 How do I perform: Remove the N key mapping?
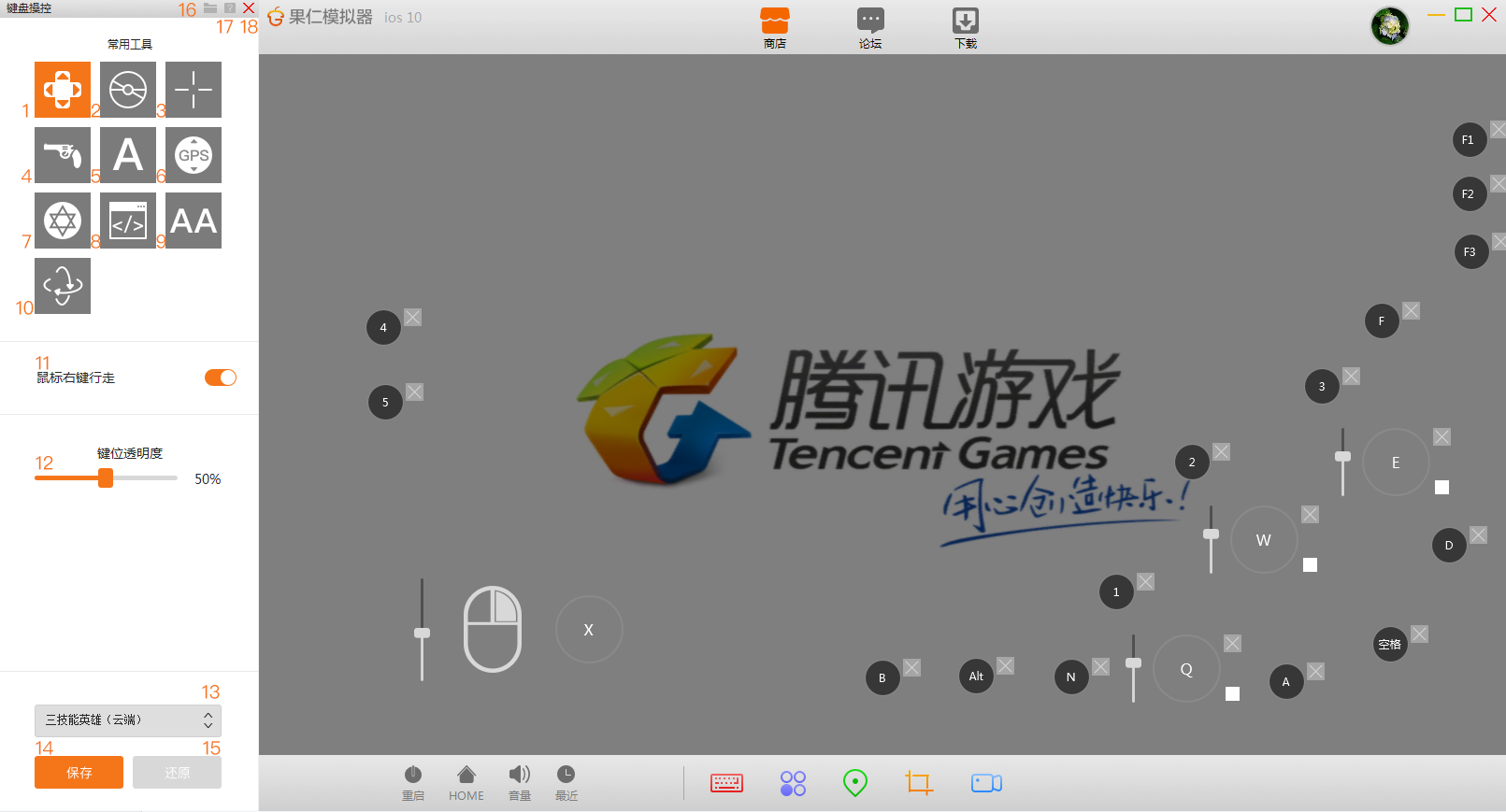[x=1100, y=667]
